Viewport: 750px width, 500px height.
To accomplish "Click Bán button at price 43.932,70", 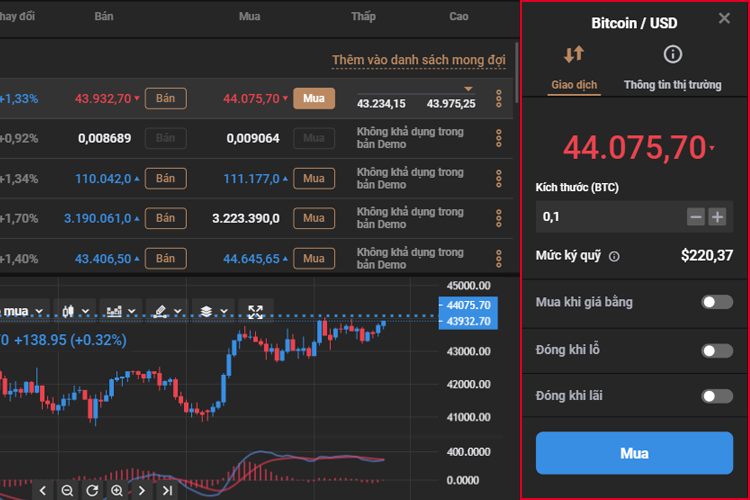I will 166,98.
